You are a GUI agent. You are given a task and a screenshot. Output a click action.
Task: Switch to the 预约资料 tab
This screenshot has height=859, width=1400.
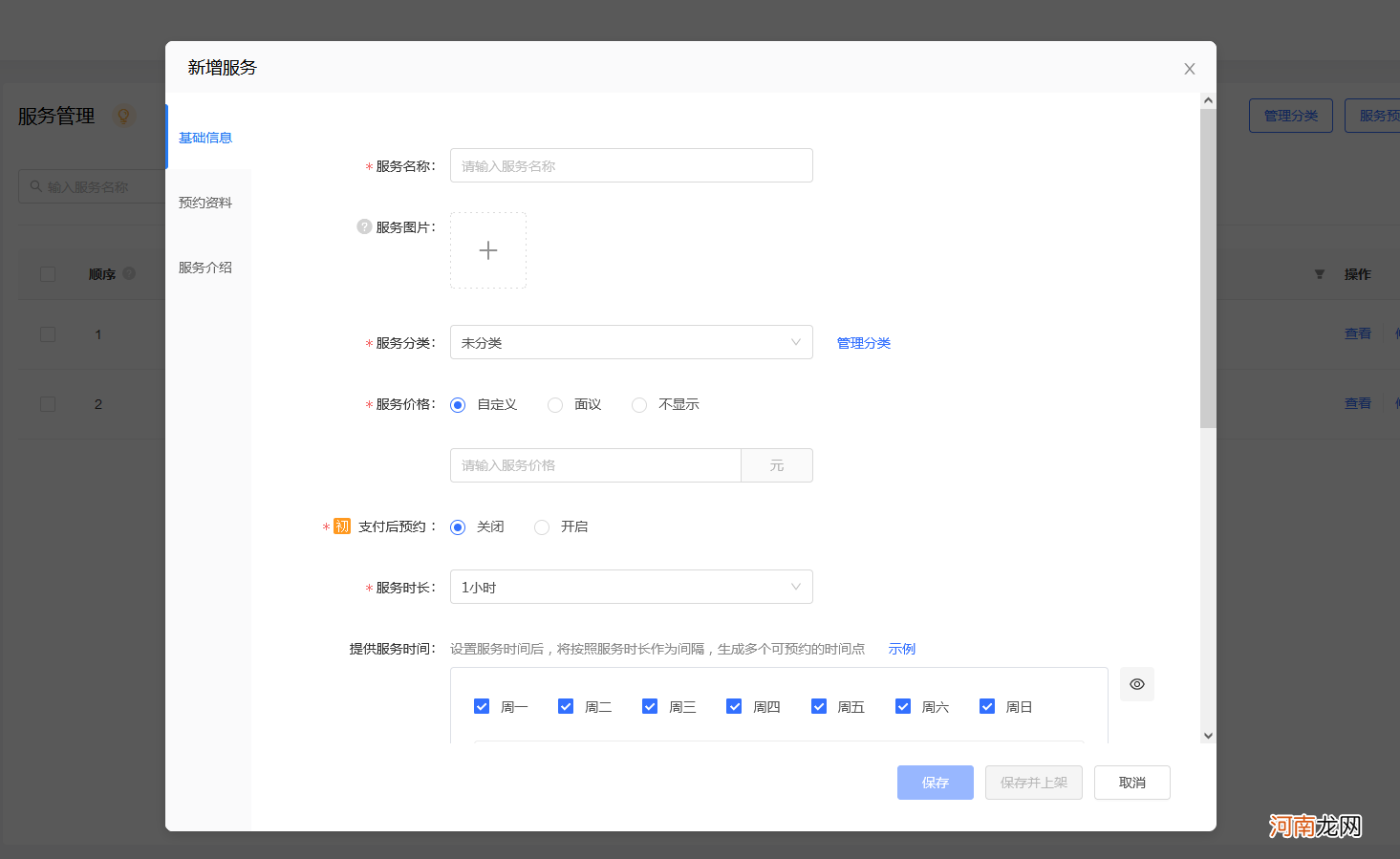205,203
